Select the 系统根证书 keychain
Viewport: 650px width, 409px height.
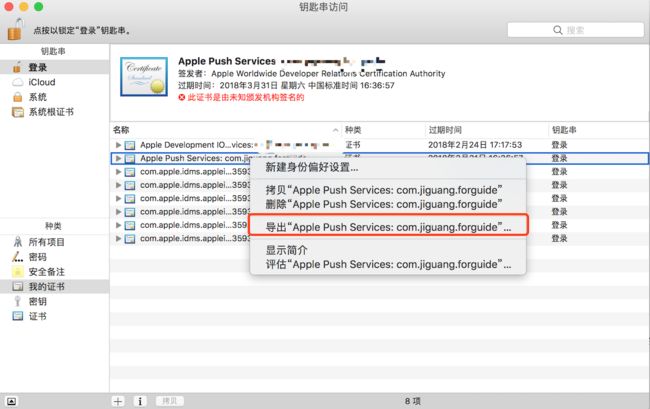pyautogui.click(x=54, y=112)
